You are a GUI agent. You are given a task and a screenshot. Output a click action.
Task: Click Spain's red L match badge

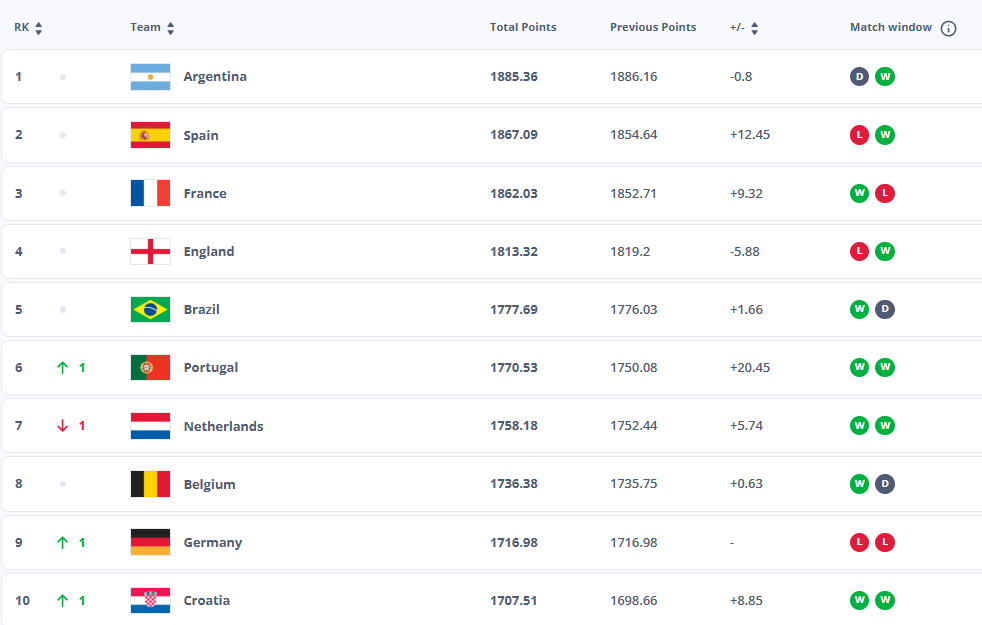[x=859, y=135]
